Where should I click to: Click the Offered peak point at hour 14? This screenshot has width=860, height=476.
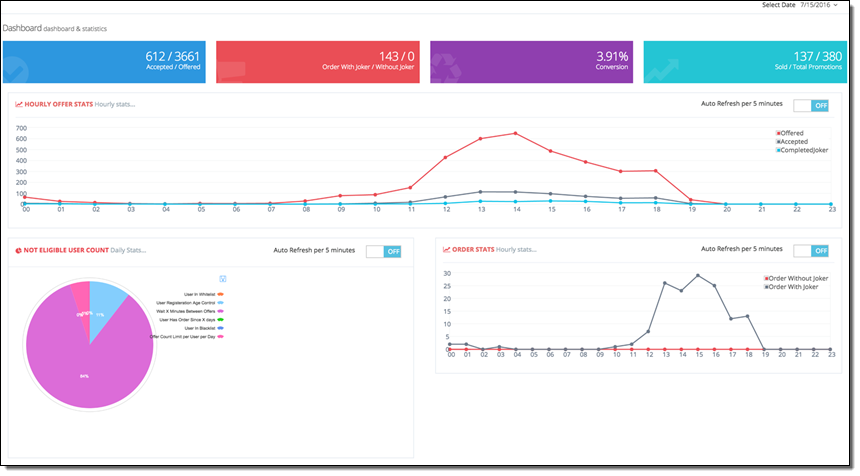tap(515, 133)
